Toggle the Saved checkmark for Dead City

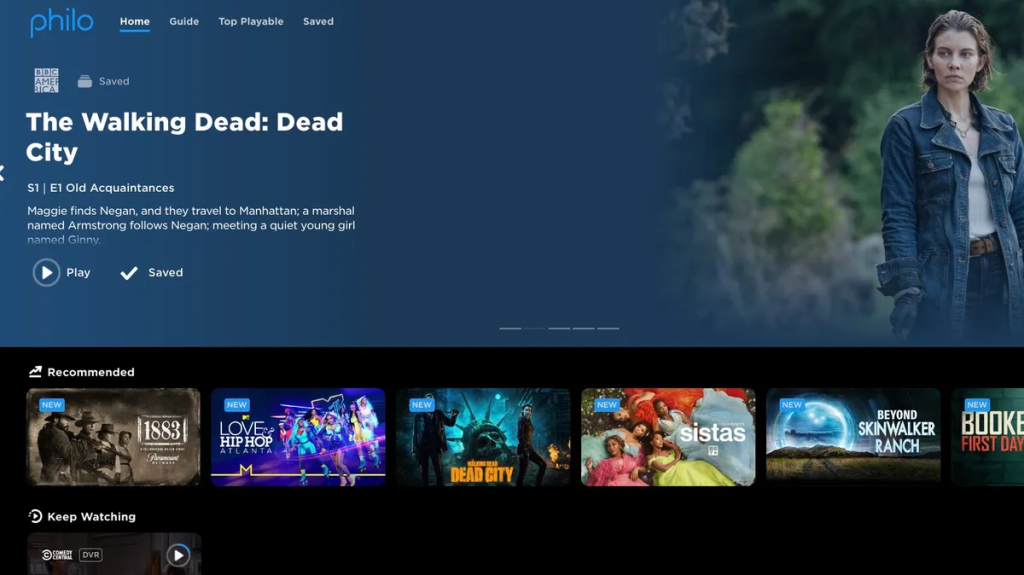(152, 272)
